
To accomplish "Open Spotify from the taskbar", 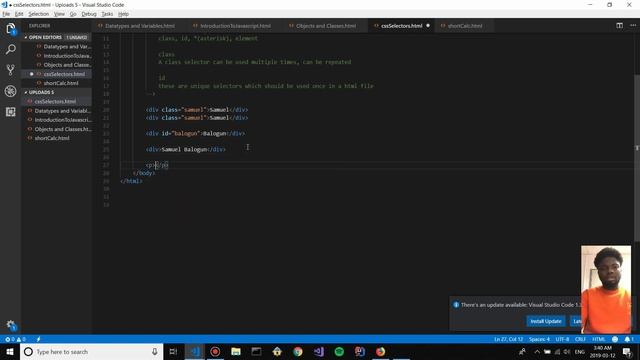I will click(339, 351).
